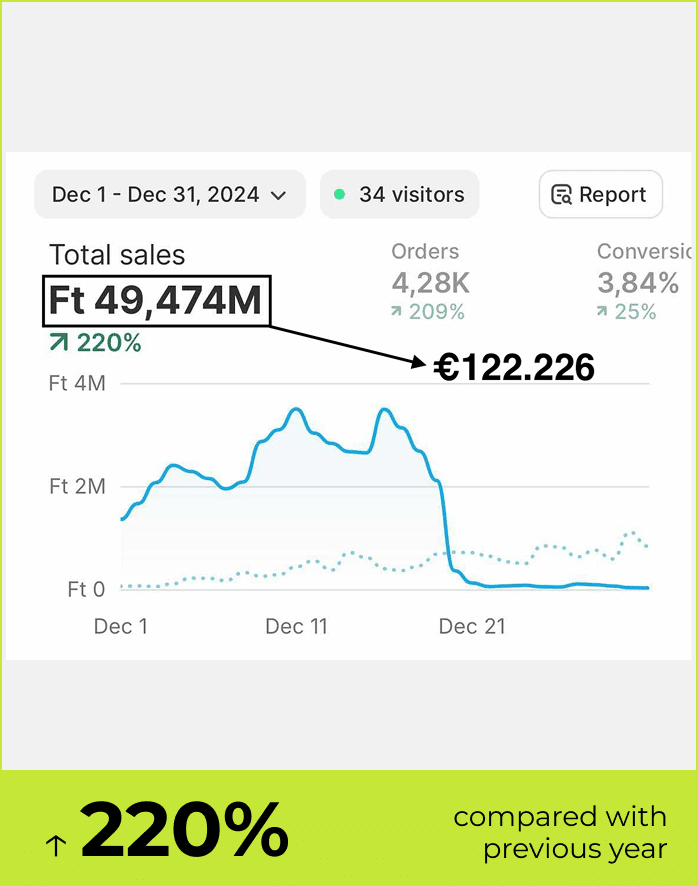
Task: Click the Ft 49,474M total sales value
Action: (155, 301)
